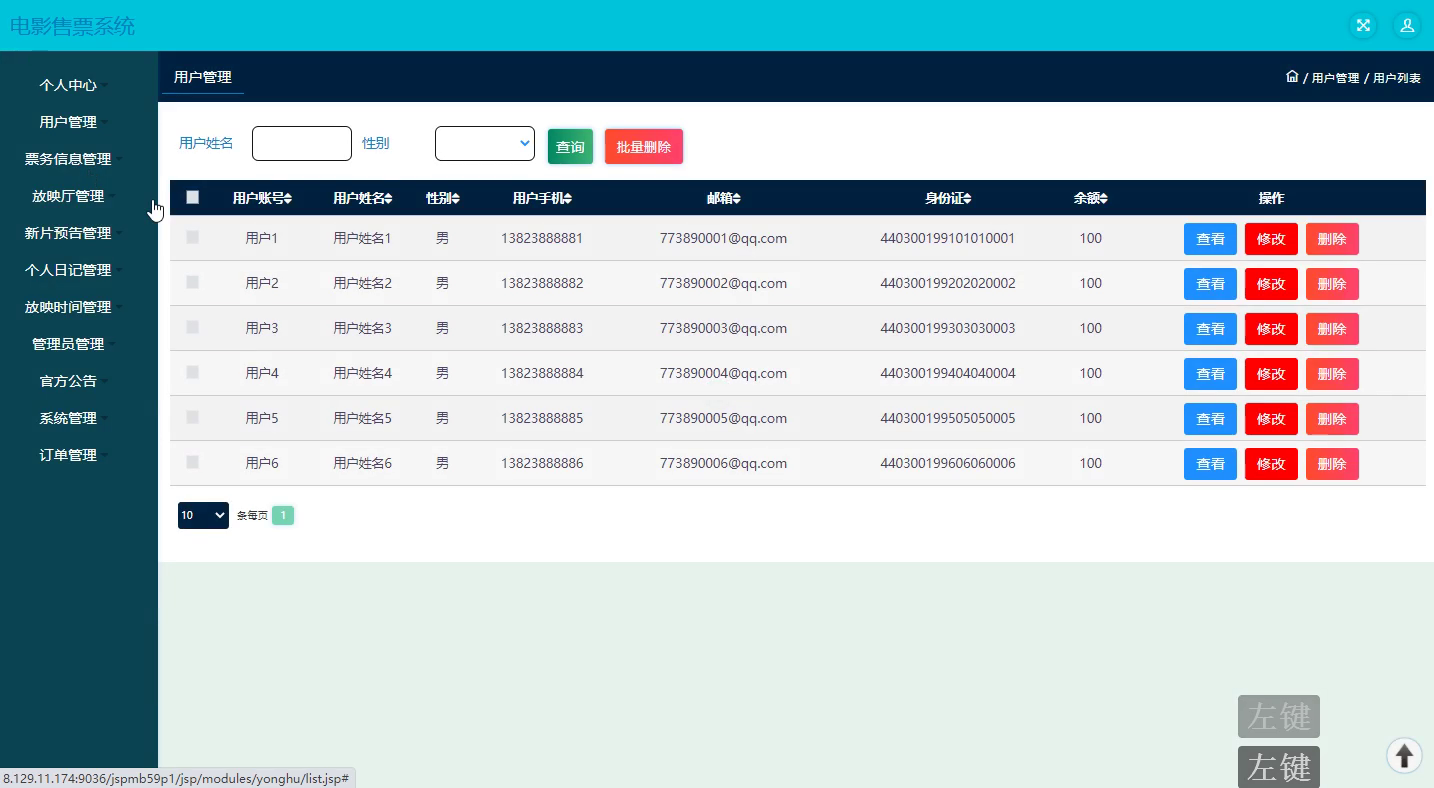Open 管理员管理 in the sidebar
1434x788 pixels.
pos(68,344)
